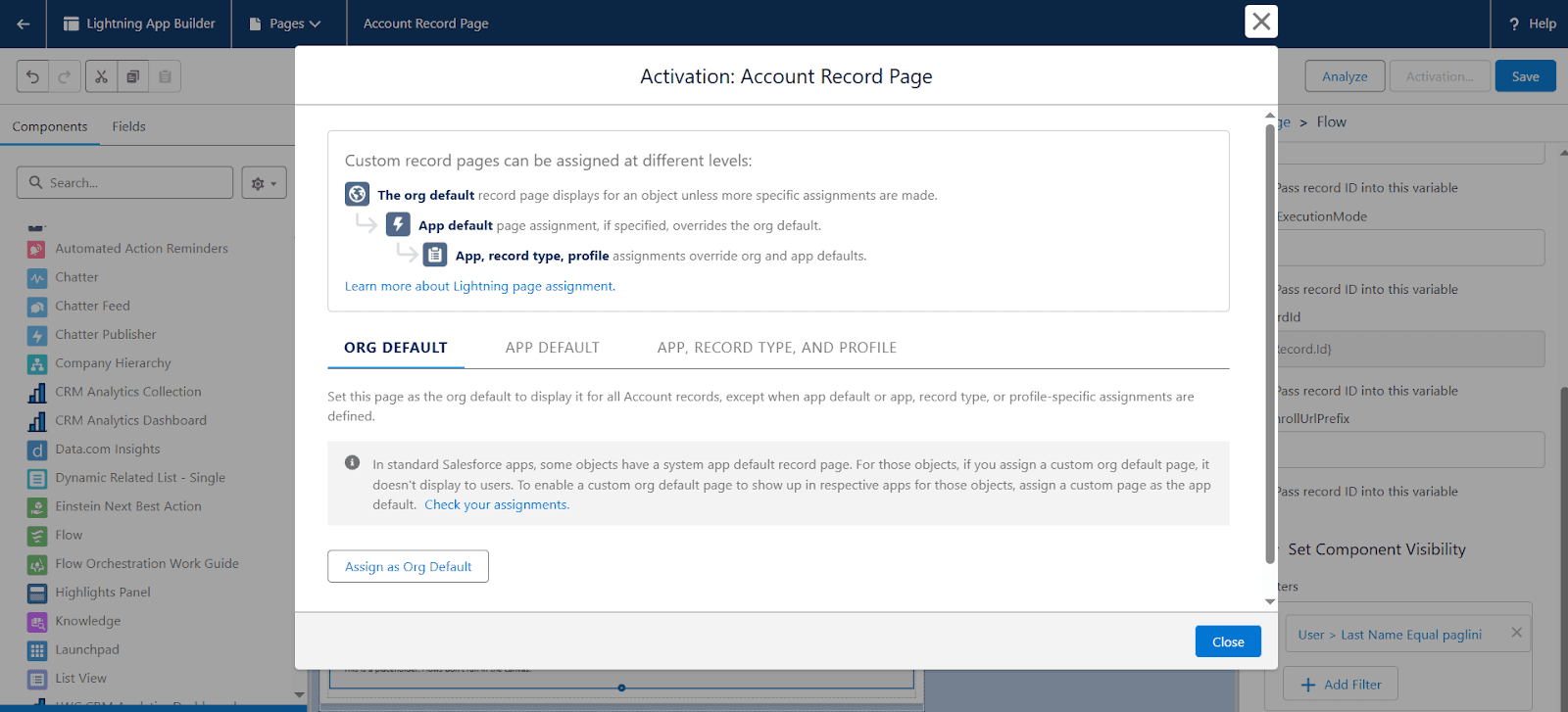Remove the Last Name Equal paglini filter
Viewport: 1568px width, 712px height.
[x=1516, y=633]
